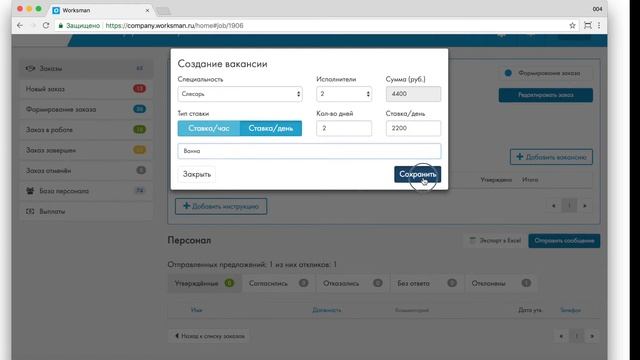The height and width of the screenshot is (360, 640).
Task: Click Экспорт в Excel button
Action: (x=495, y=241)
